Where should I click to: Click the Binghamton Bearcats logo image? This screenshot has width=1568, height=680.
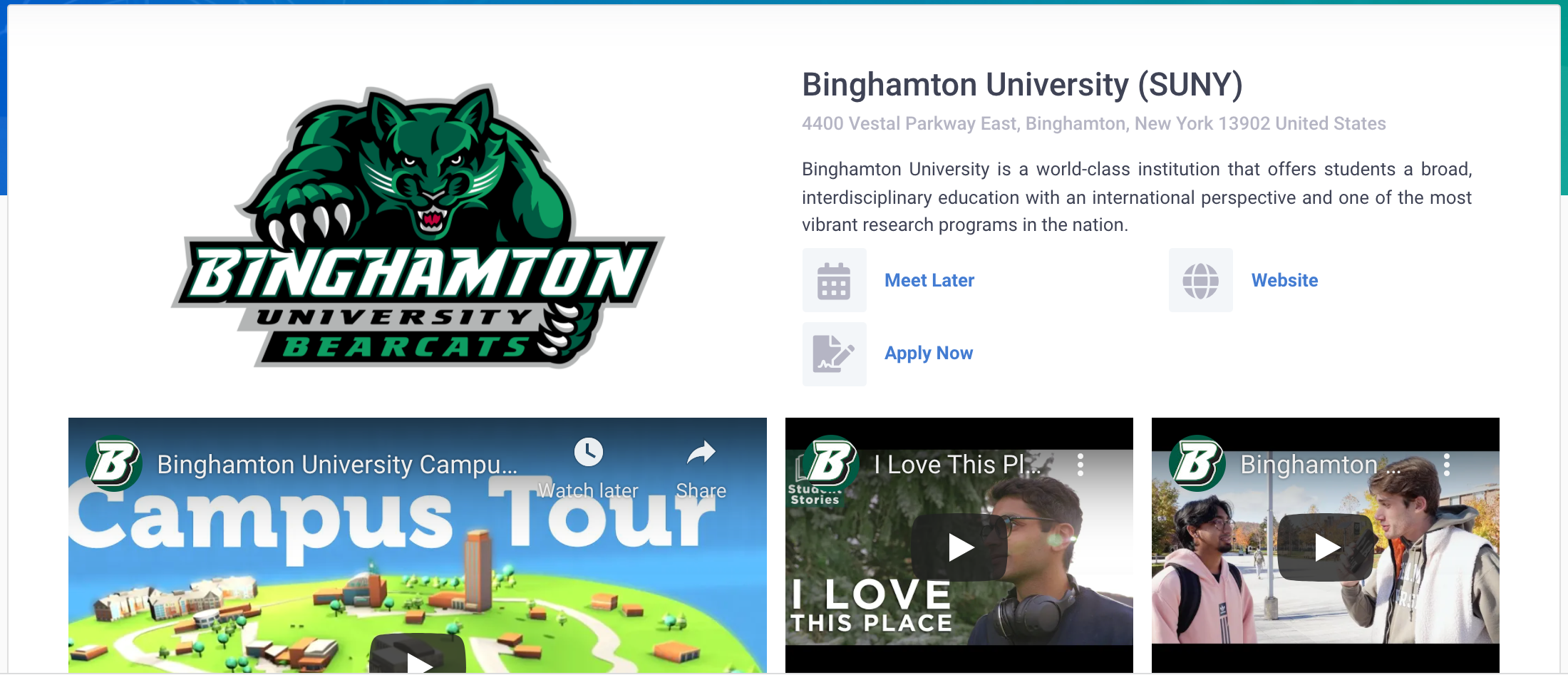418,226
